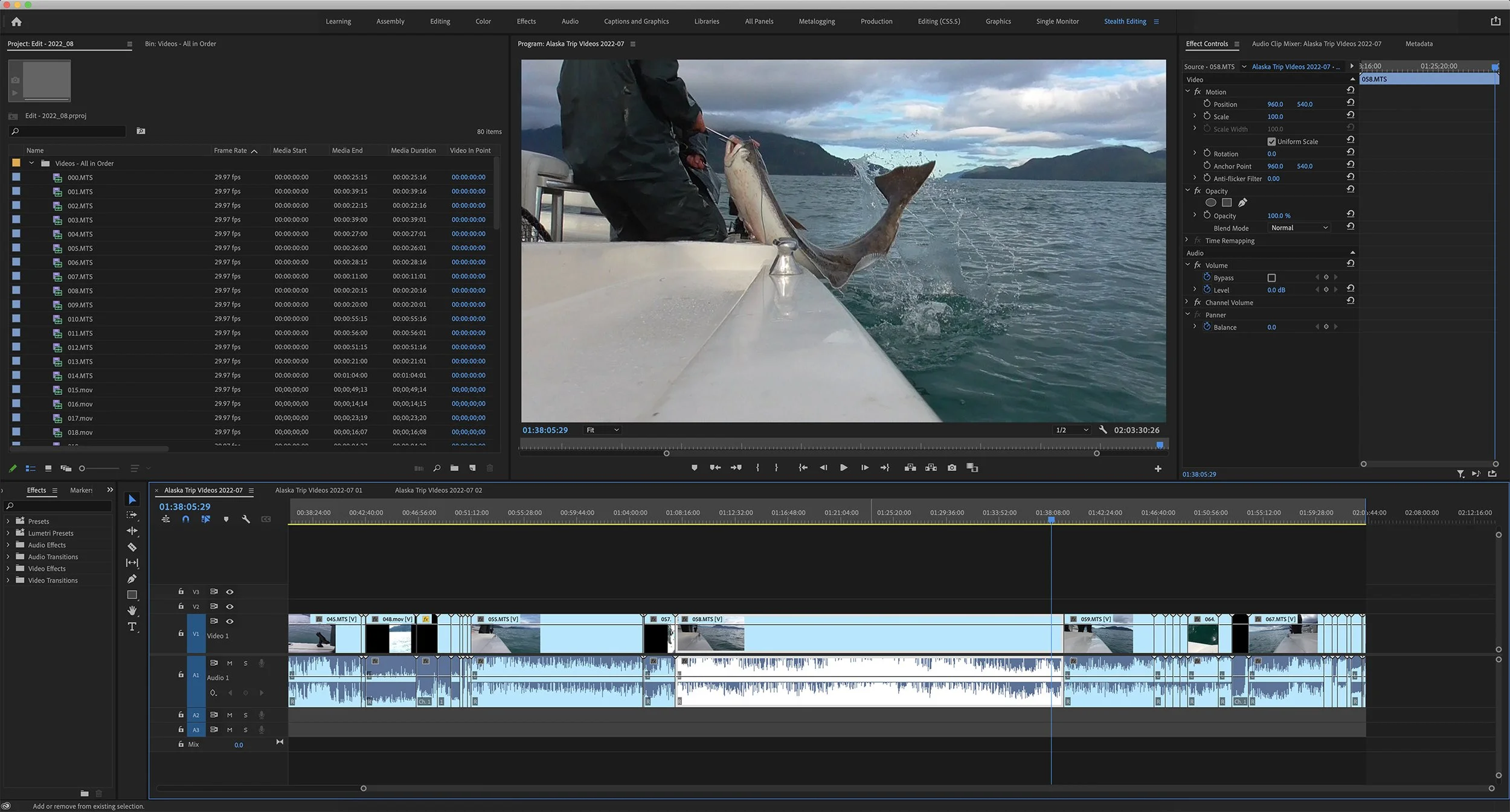Click the Frame Rate column header

[230, 150]
